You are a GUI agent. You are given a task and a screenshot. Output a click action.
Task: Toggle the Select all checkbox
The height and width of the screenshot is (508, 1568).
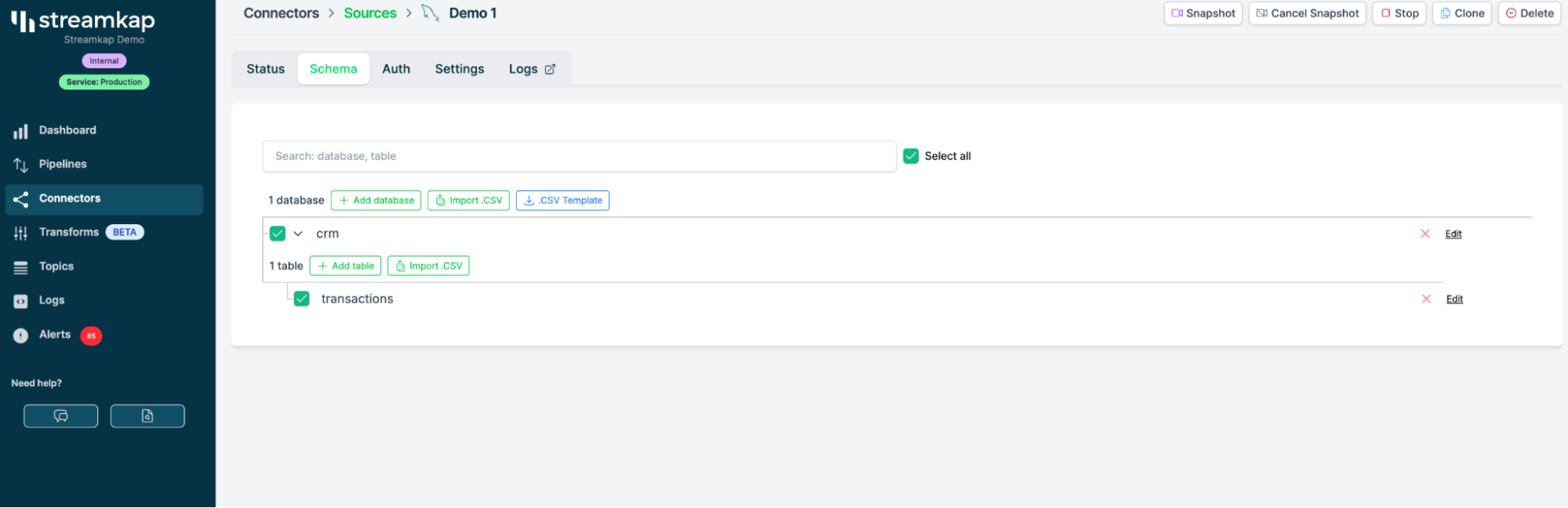911,156
